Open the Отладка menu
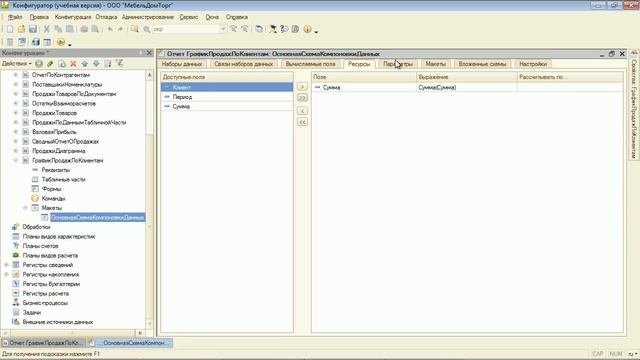This screenshot has height=360, width=640. point(106,17)
